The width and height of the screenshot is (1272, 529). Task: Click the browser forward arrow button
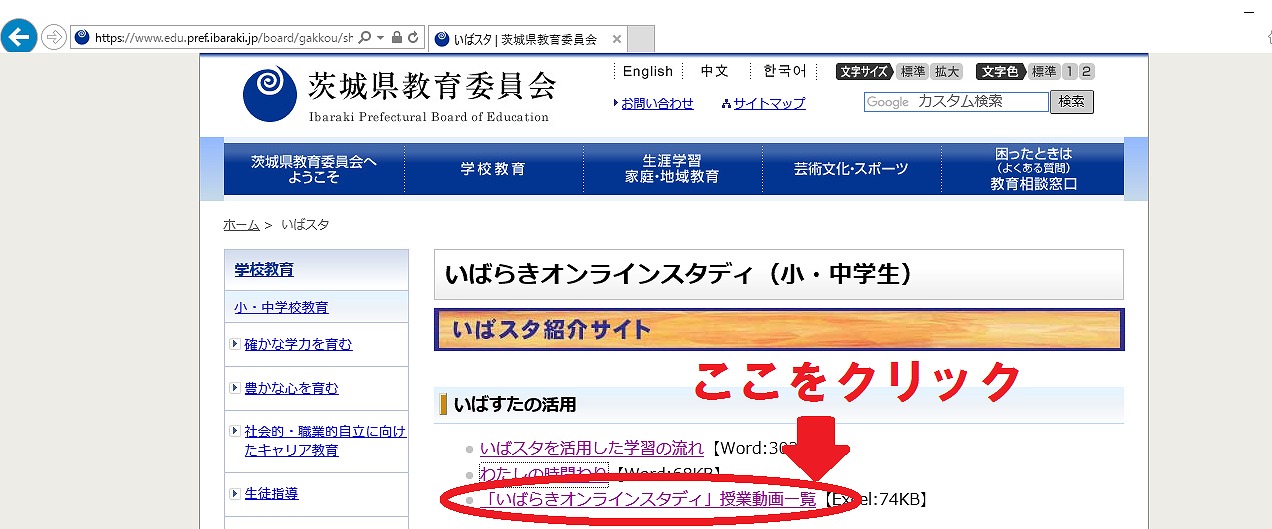(54, 37)
